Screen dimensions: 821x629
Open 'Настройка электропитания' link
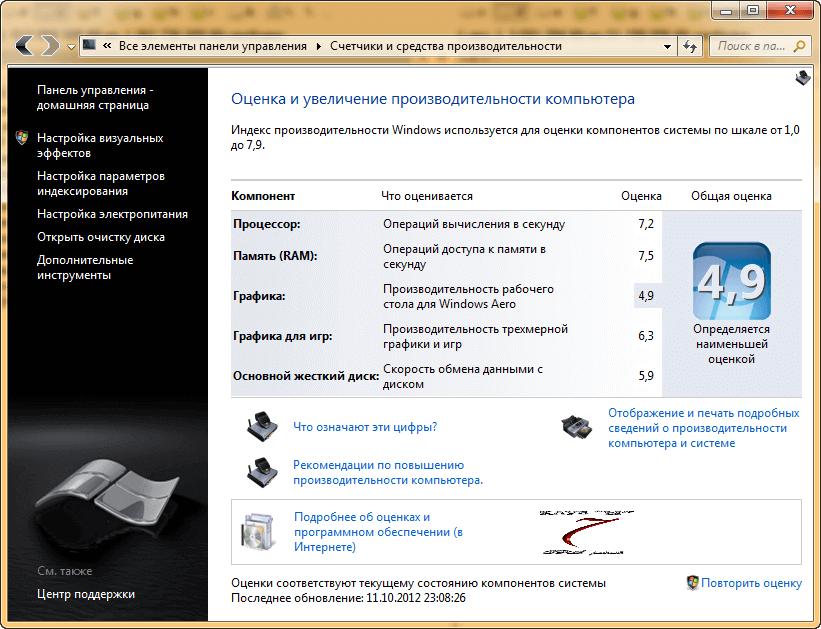click(x=112, y=214)
